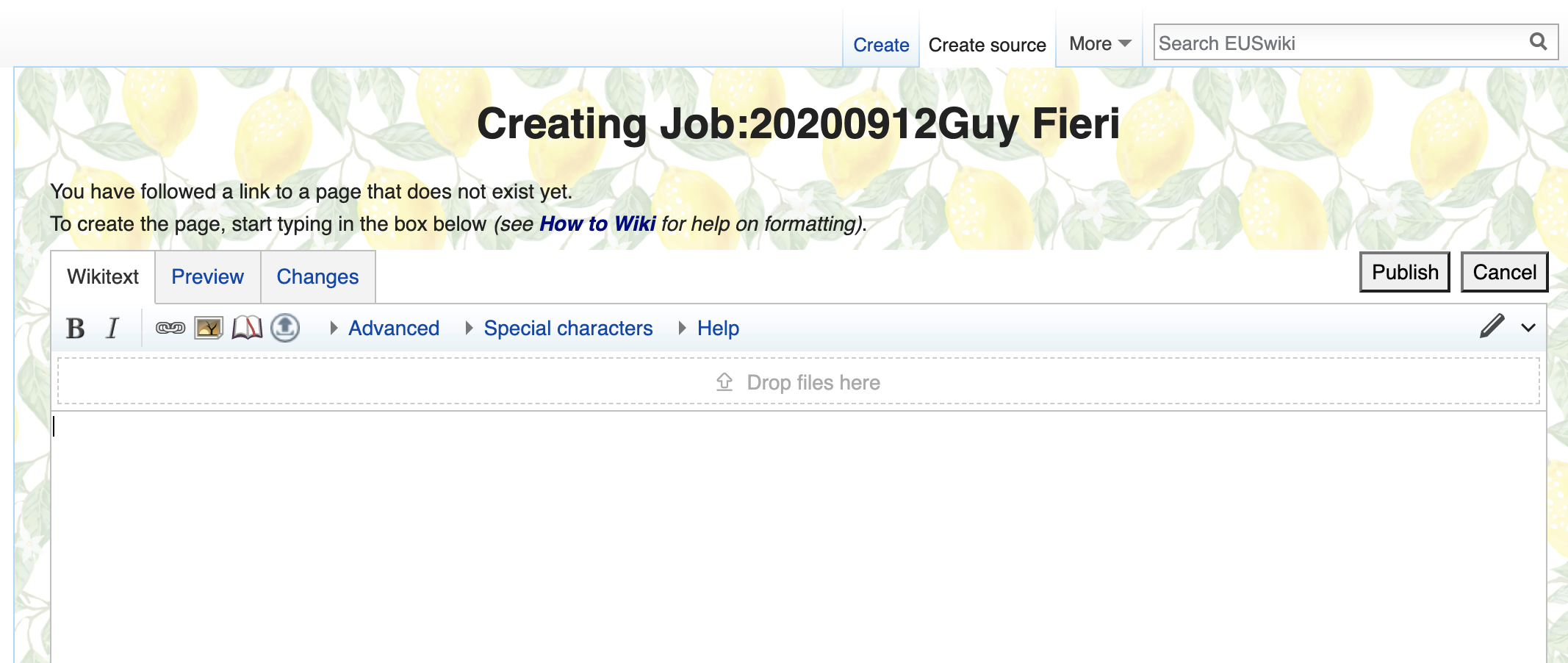The image size is (1568, 663).
Task: Select the Create source tab
Action: [987, 45]
